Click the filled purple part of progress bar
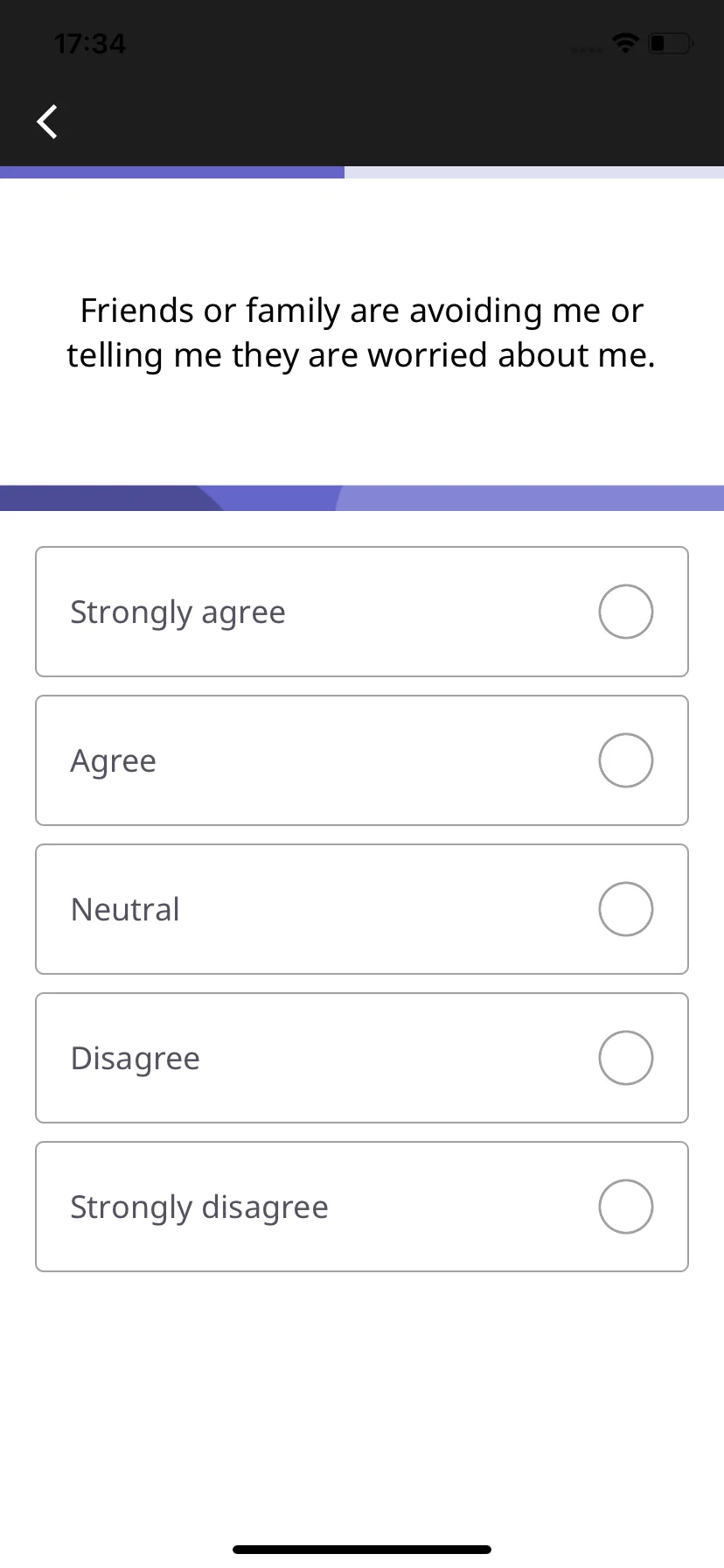 [172, 172]
